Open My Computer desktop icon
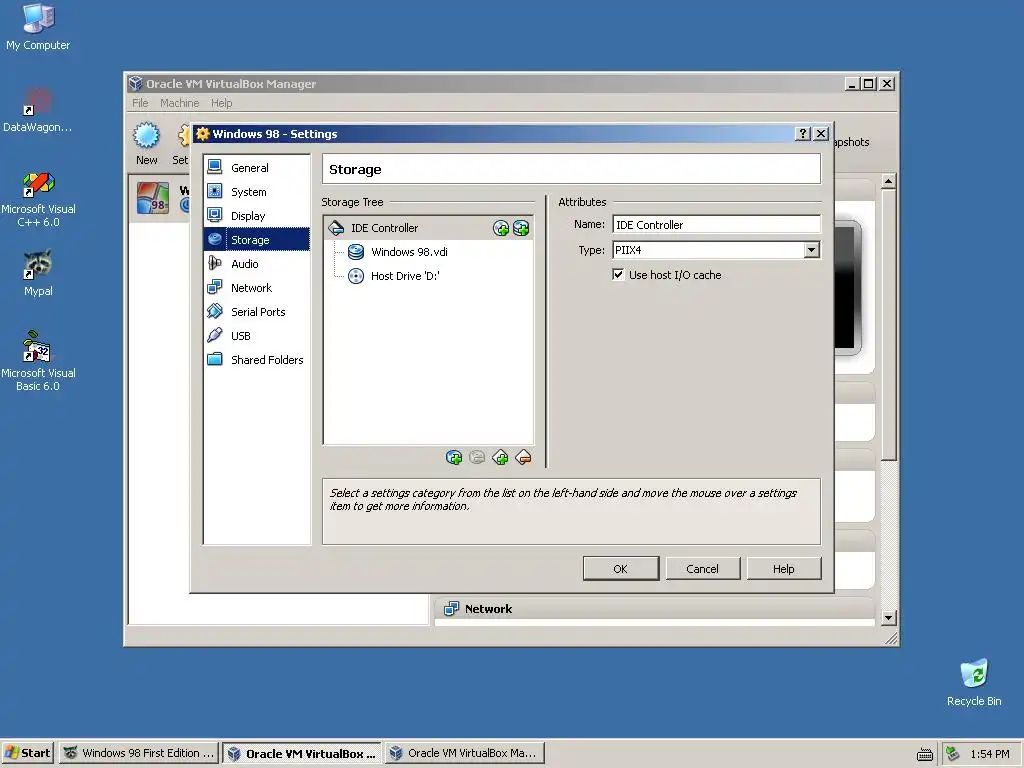The image size is (1024, 768). [x=38, y=27]
